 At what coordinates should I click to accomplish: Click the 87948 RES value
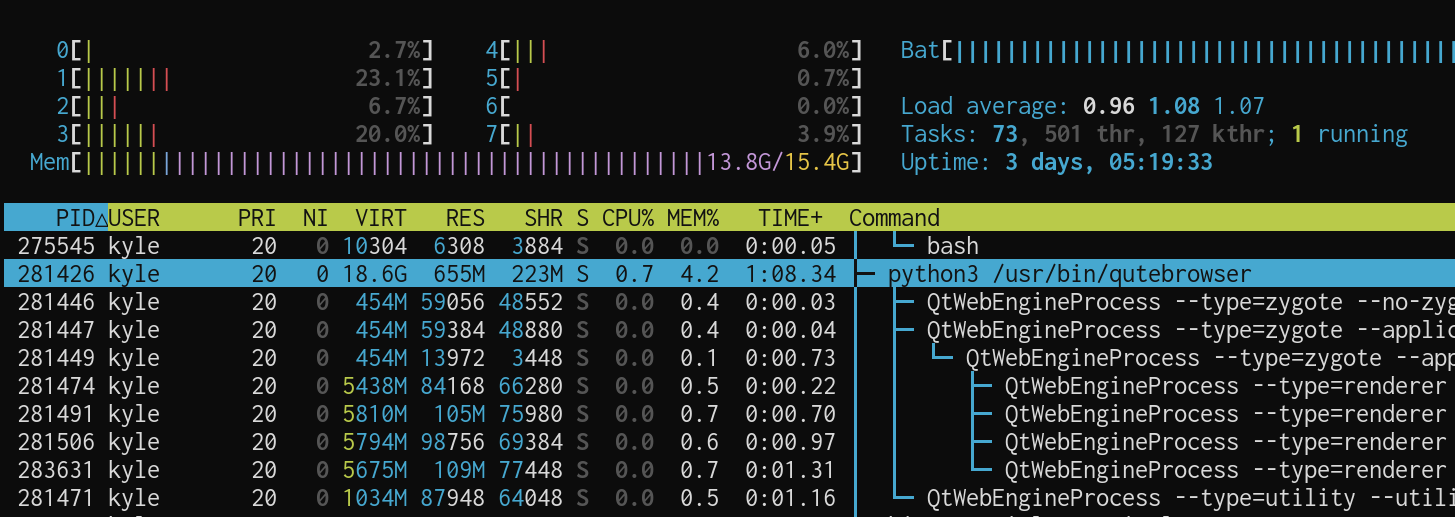click(x=452, y=498)
